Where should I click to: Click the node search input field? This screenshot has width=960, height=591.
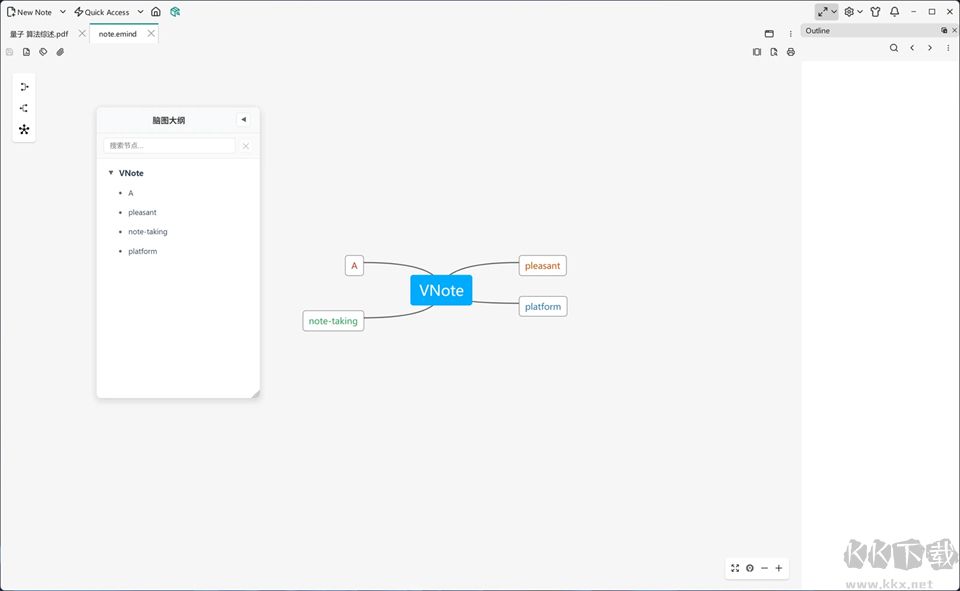[170, 146]
